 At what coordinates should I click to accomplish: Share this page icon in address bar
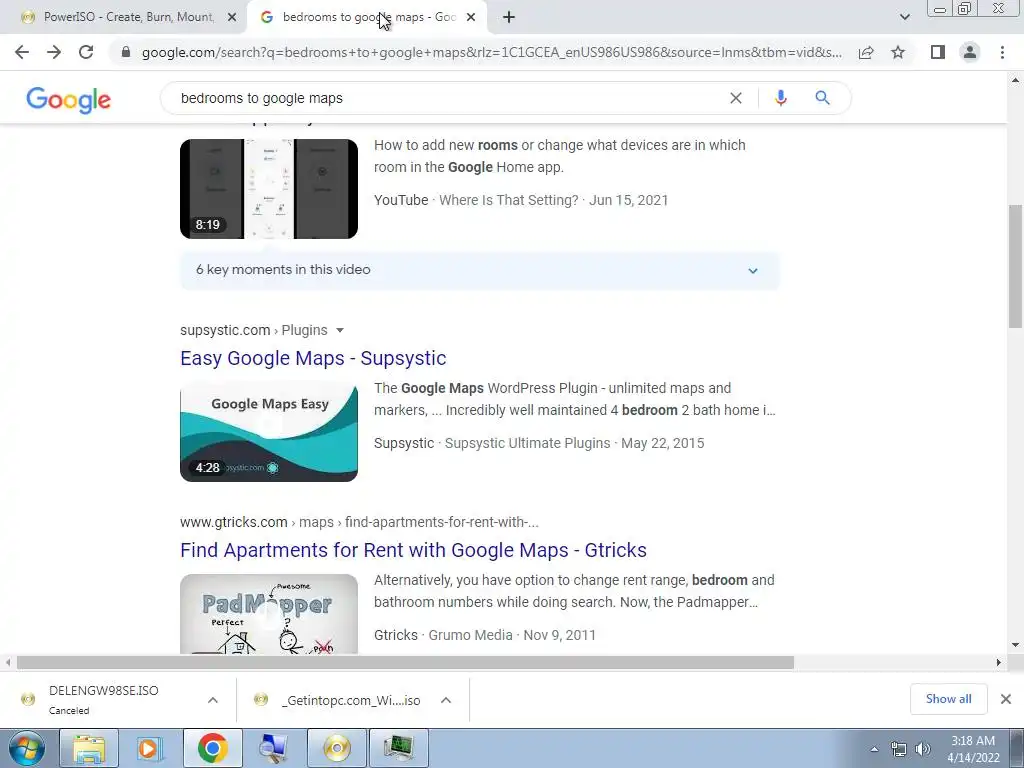pos(866,52)
